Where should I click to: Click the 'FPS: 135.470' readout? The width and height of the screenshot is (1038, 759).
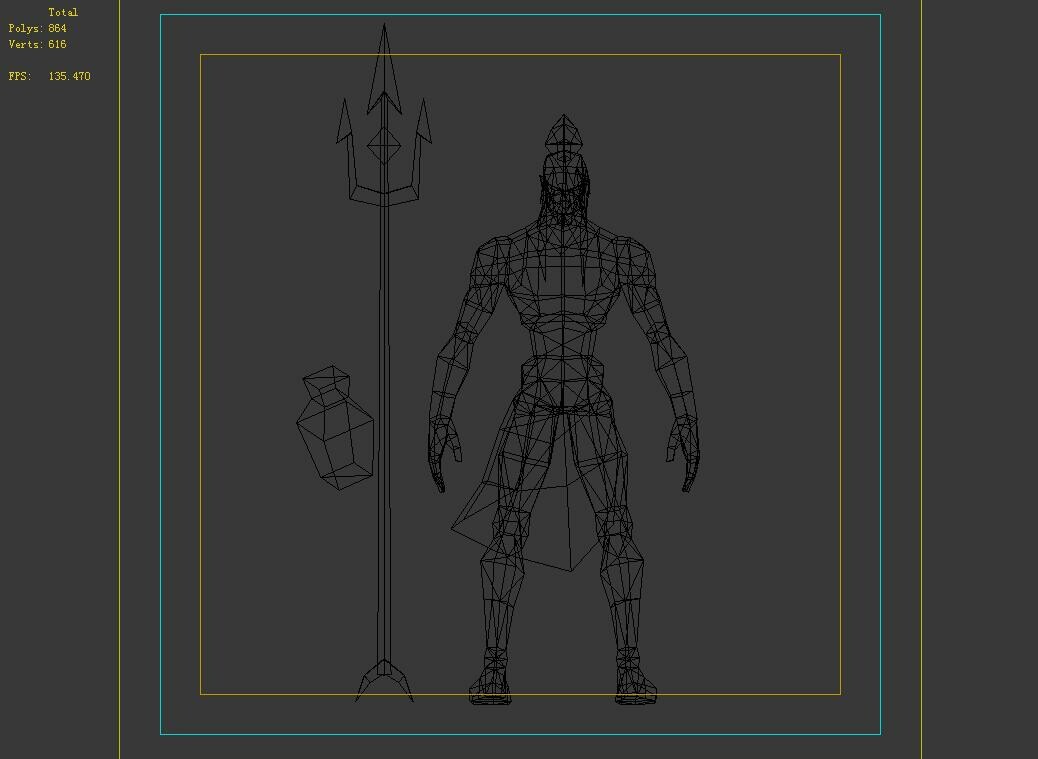pyautogui.click(x=50, y=76)
